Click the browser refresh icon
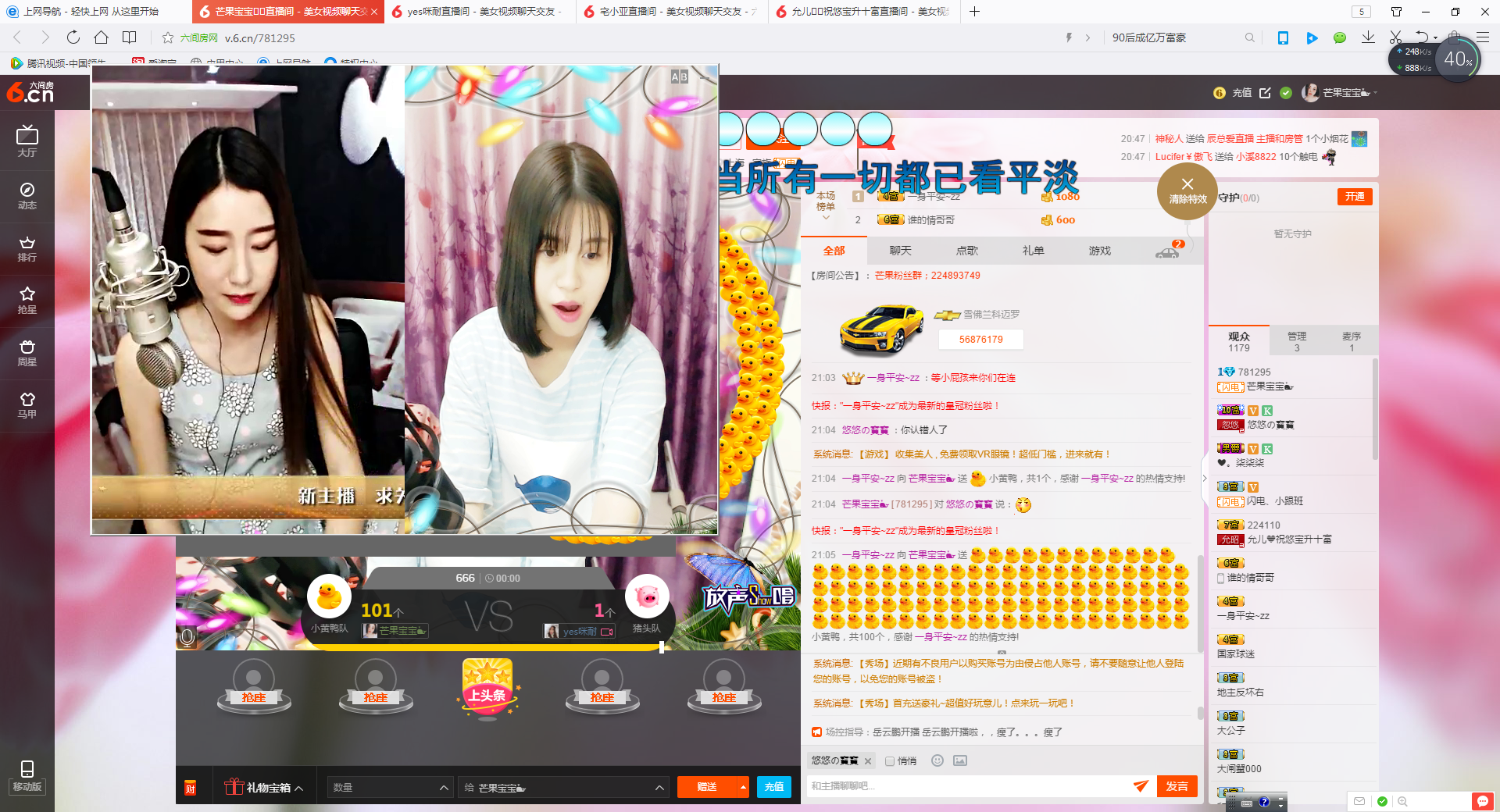Viewport: 1500px width, 812px height. click(x=73, y=37)
